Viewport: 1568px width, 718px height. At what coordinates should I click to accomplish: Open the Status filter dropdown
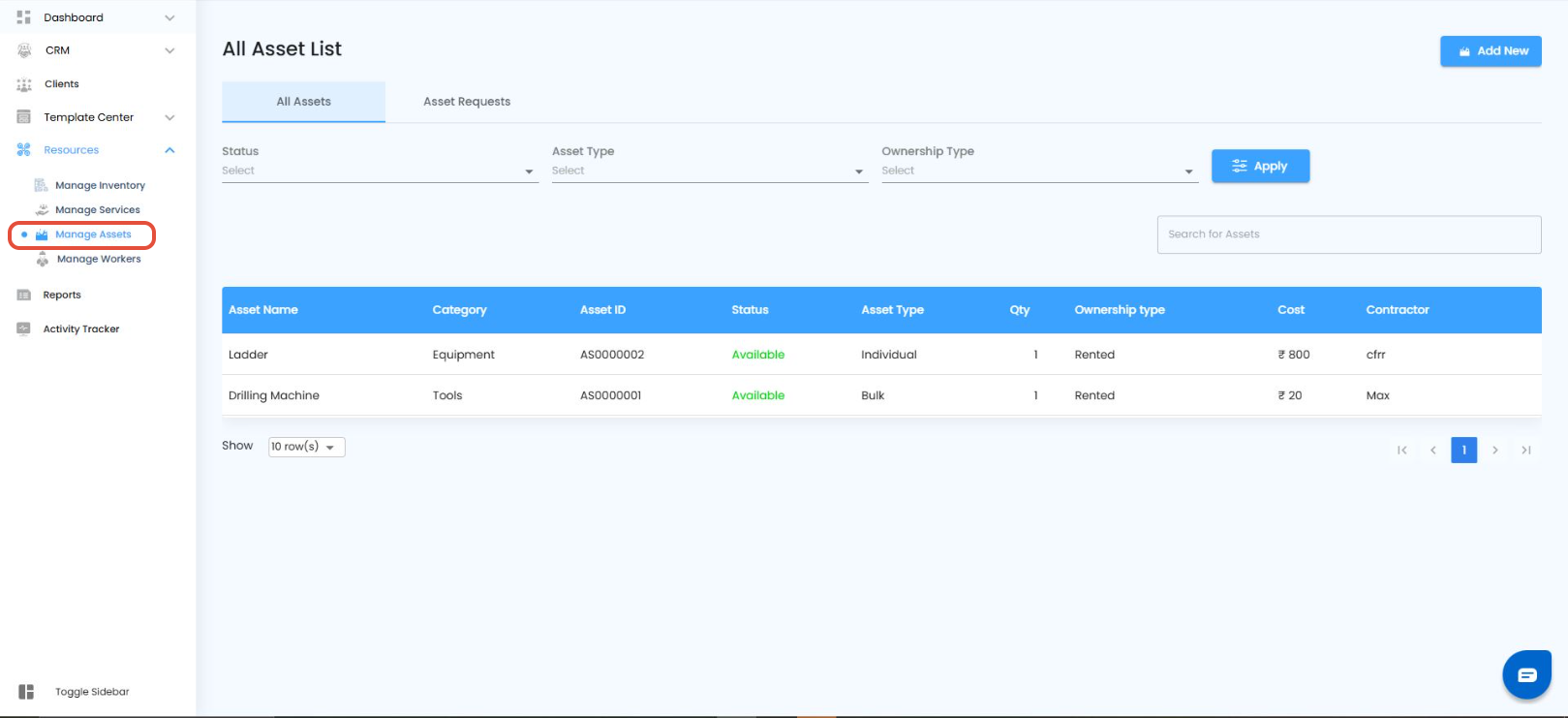pos(380,172)
